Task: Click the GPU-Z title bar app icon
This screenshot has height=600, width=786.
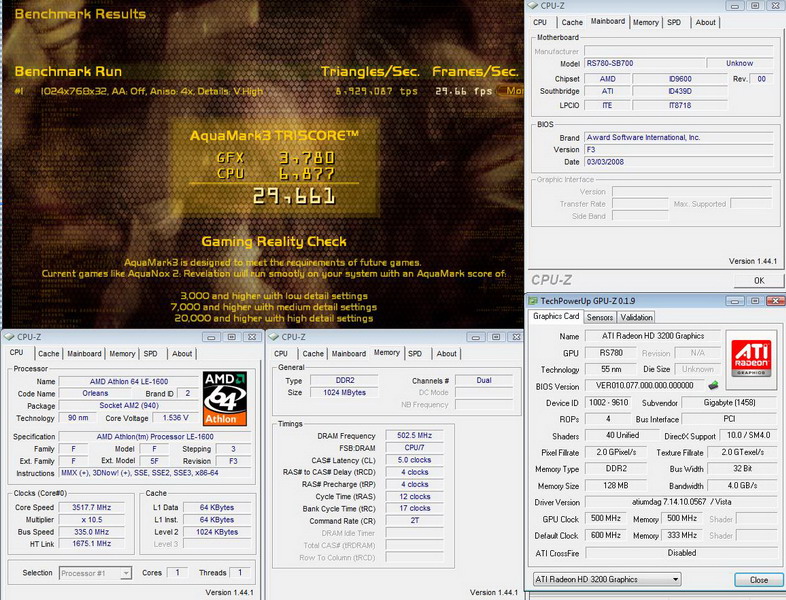Action: 533,301
